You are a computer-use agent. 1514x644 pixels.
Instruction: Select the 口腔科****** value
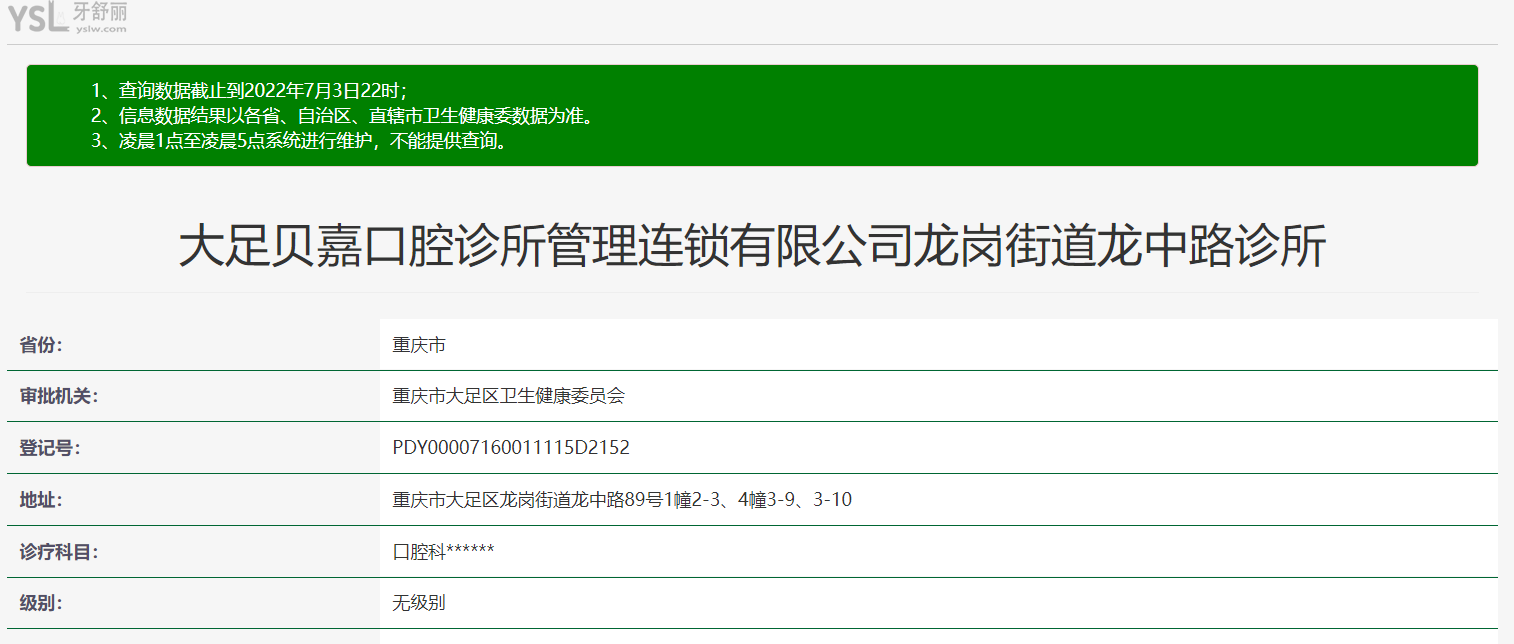tap(443, 552)
